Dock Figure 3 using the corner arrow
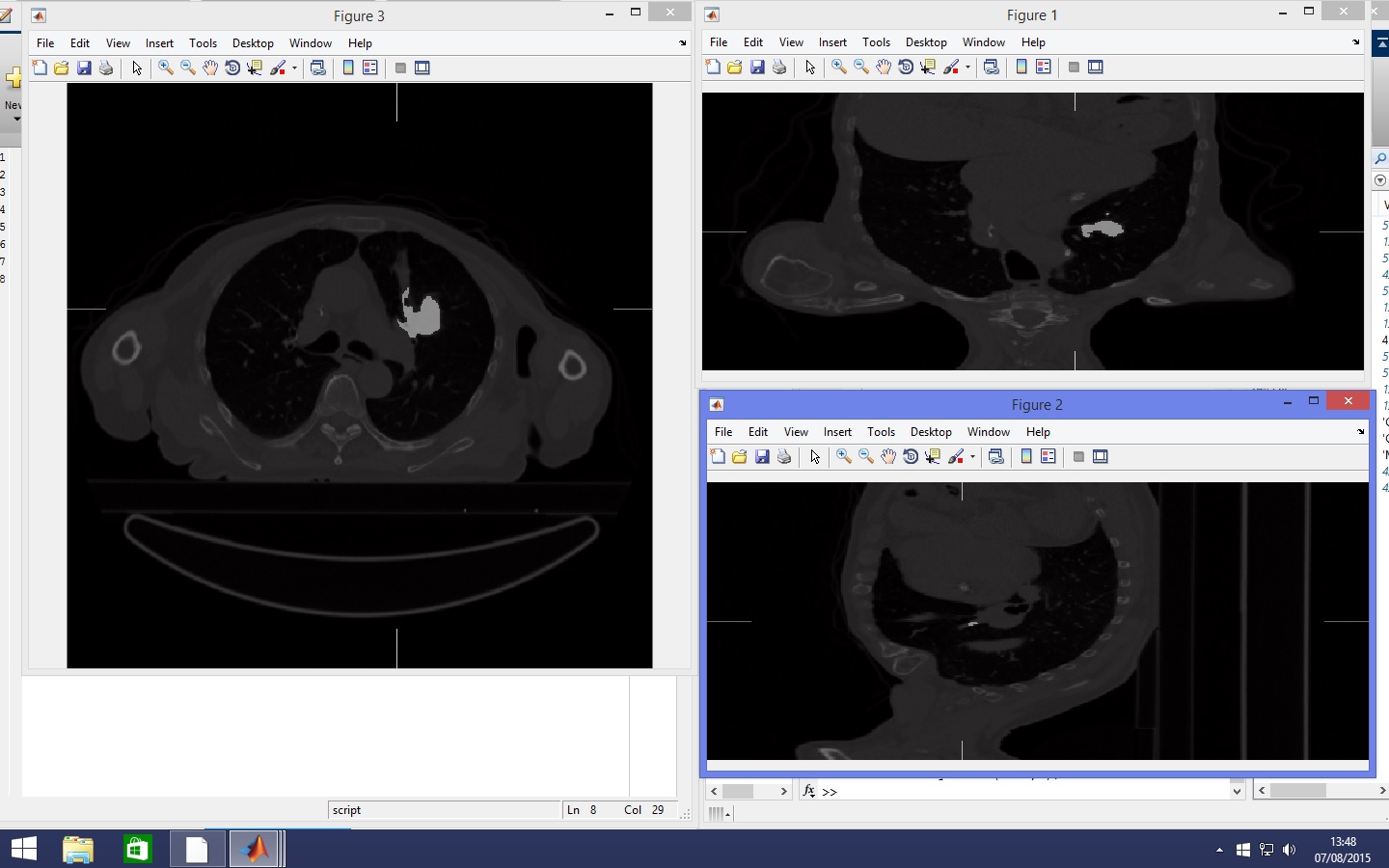This screenshot has height=868, width=1389. point(683,43)
